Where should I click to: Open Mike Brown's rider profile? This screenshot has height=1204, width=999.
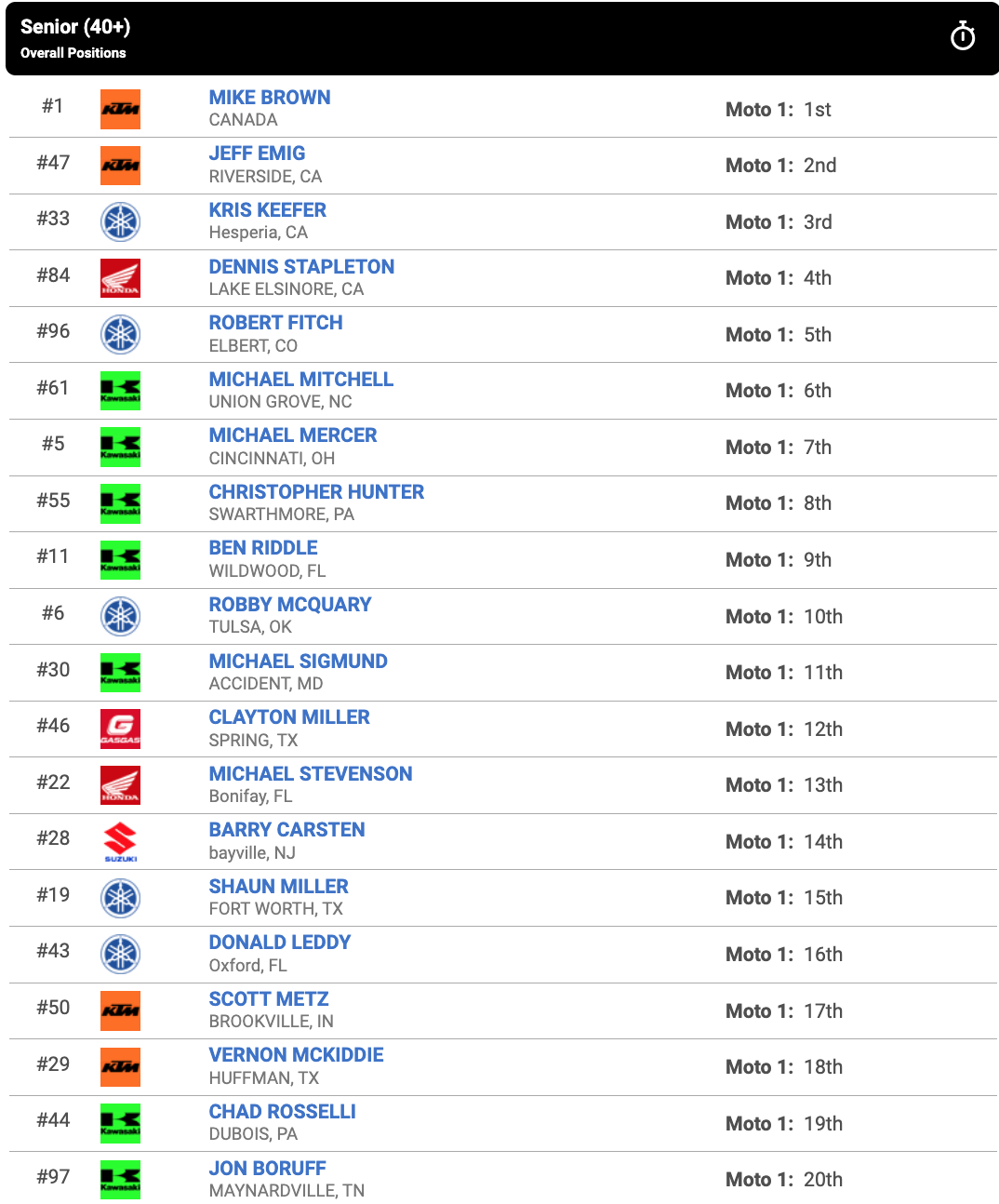coord(270,97)
